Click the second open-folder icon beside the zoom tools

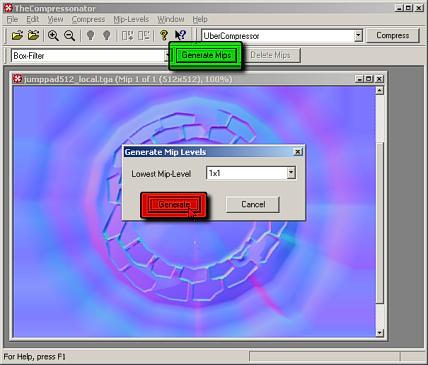tap(33, 35)
